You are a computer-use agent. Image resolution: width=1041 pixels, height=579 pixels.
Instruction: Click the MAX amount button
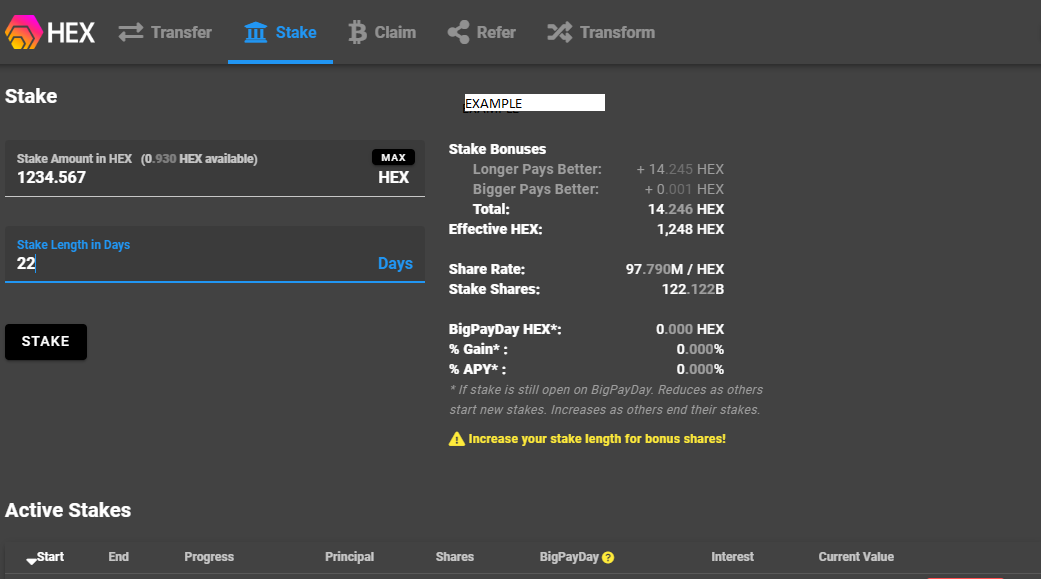pyautogui.click(x=393, y=157)
